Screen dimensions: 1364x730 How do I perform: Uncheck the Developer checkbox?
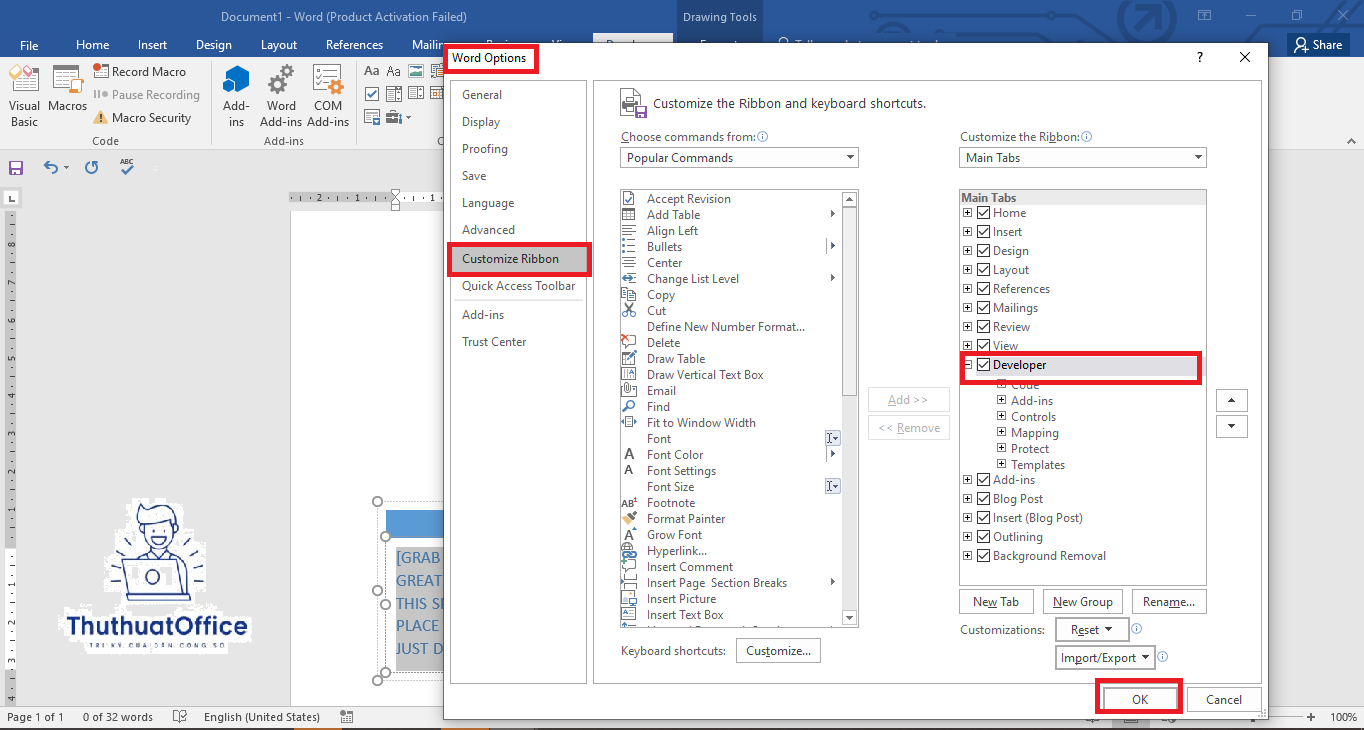[x=984, y=365]
